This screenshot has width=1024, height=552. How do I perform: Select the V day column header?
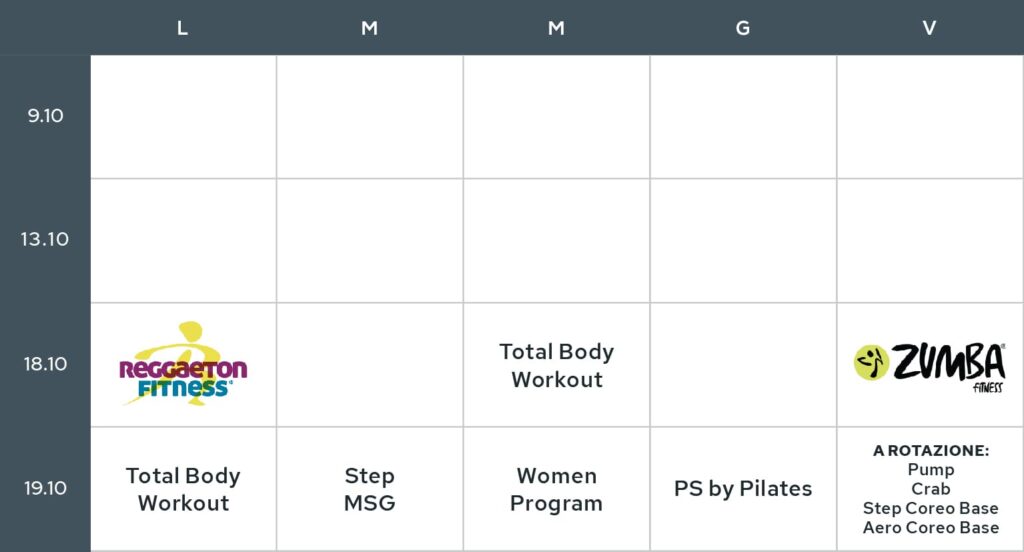coord(929,28)
